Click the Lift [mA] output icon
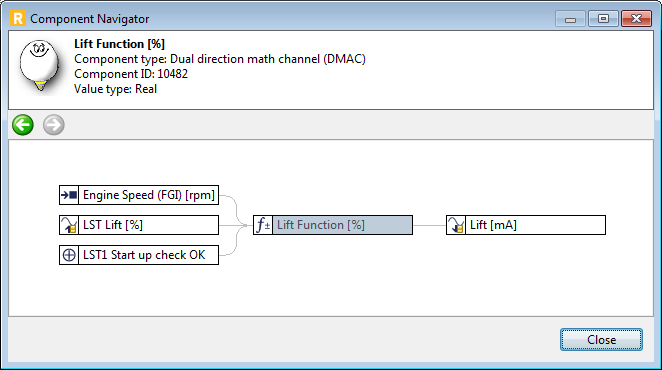662x370 pixels. click(456, 225)
